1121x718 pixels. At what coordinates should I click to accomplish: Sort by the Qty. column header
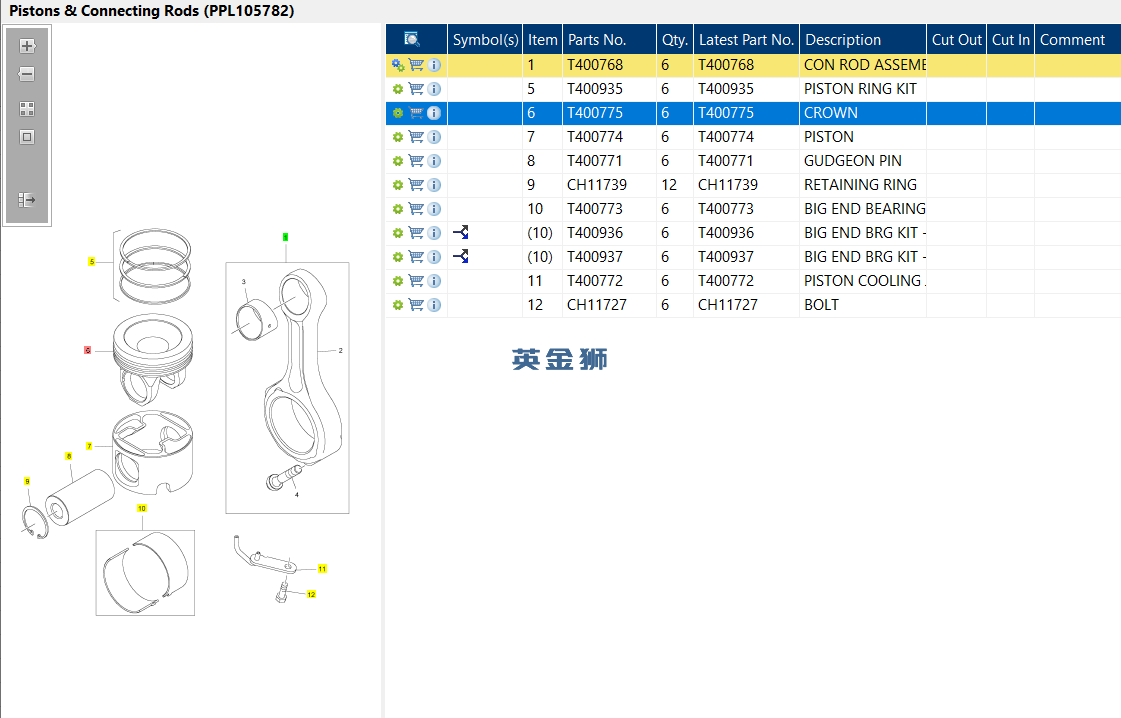pyautogui.click(x=675, y=39)
